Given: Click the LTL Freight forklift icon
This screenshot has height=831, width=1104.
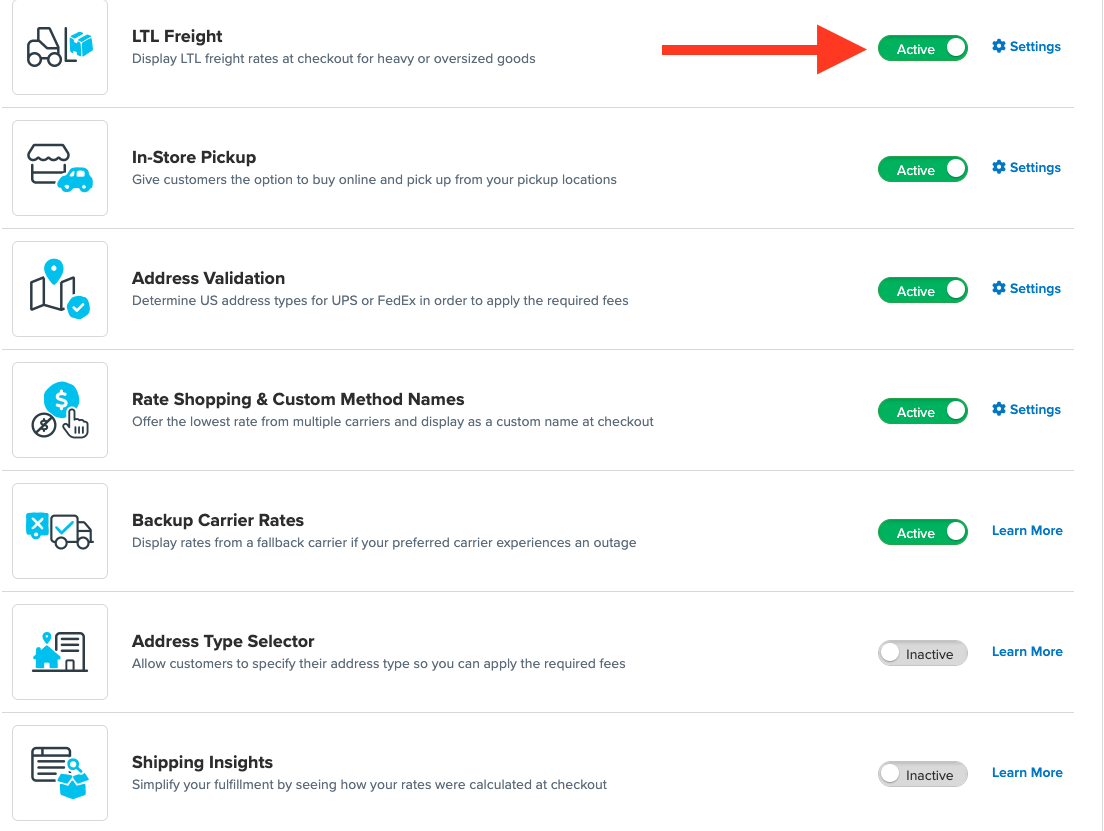Looking at the screenshot, I should (60, 47).
